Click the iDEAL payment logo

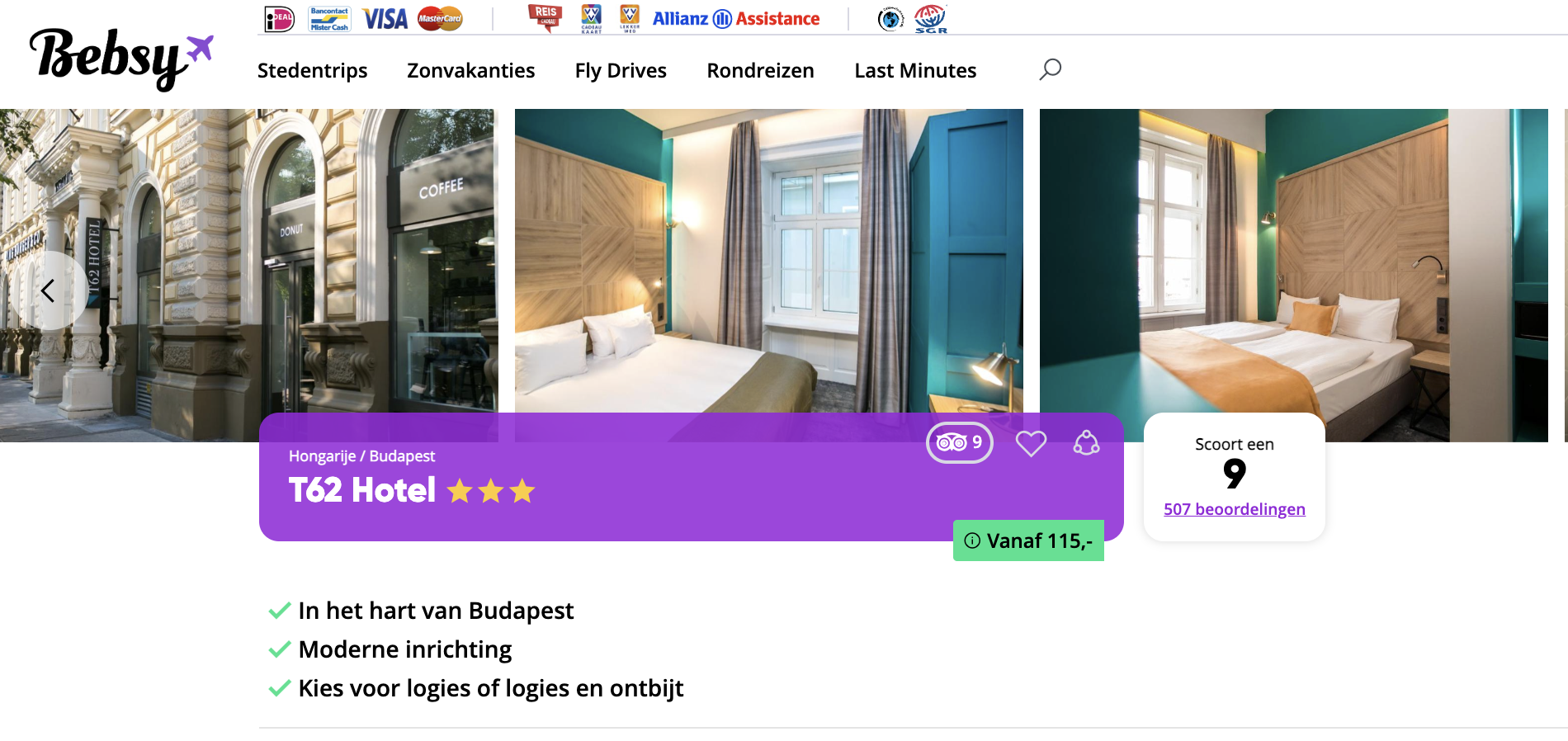coord(279,18)
